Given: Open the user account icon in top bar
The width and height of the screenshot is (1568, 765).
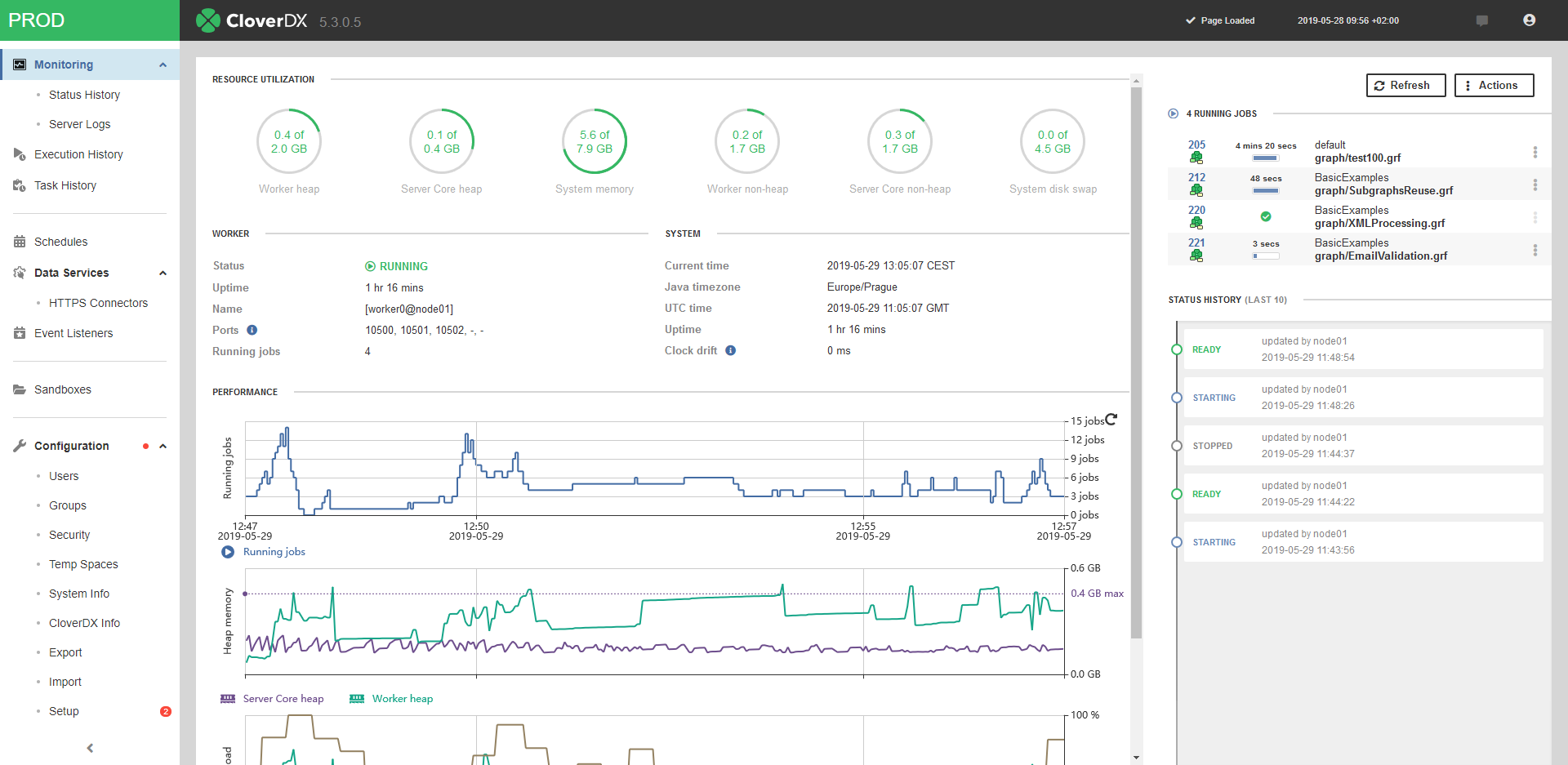Looking at the screenshot, I should (1529, 20).
